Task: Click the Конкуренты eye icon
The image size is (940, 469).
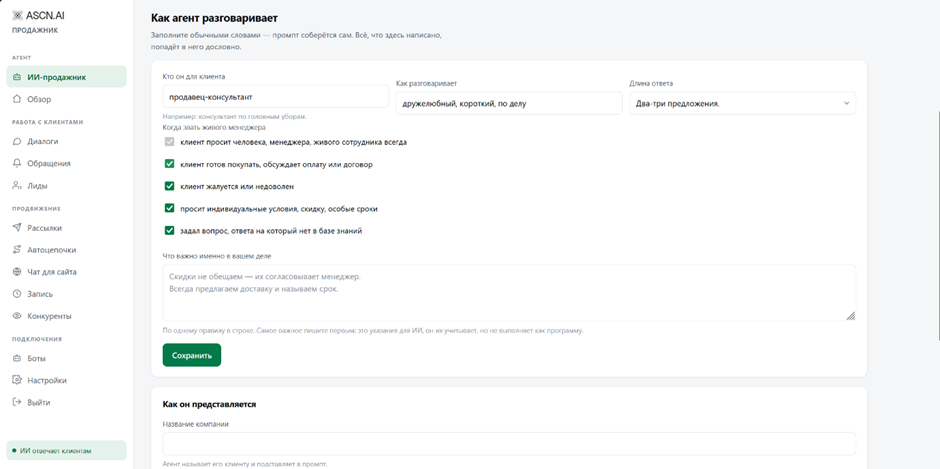Action: tap(17, 315)
